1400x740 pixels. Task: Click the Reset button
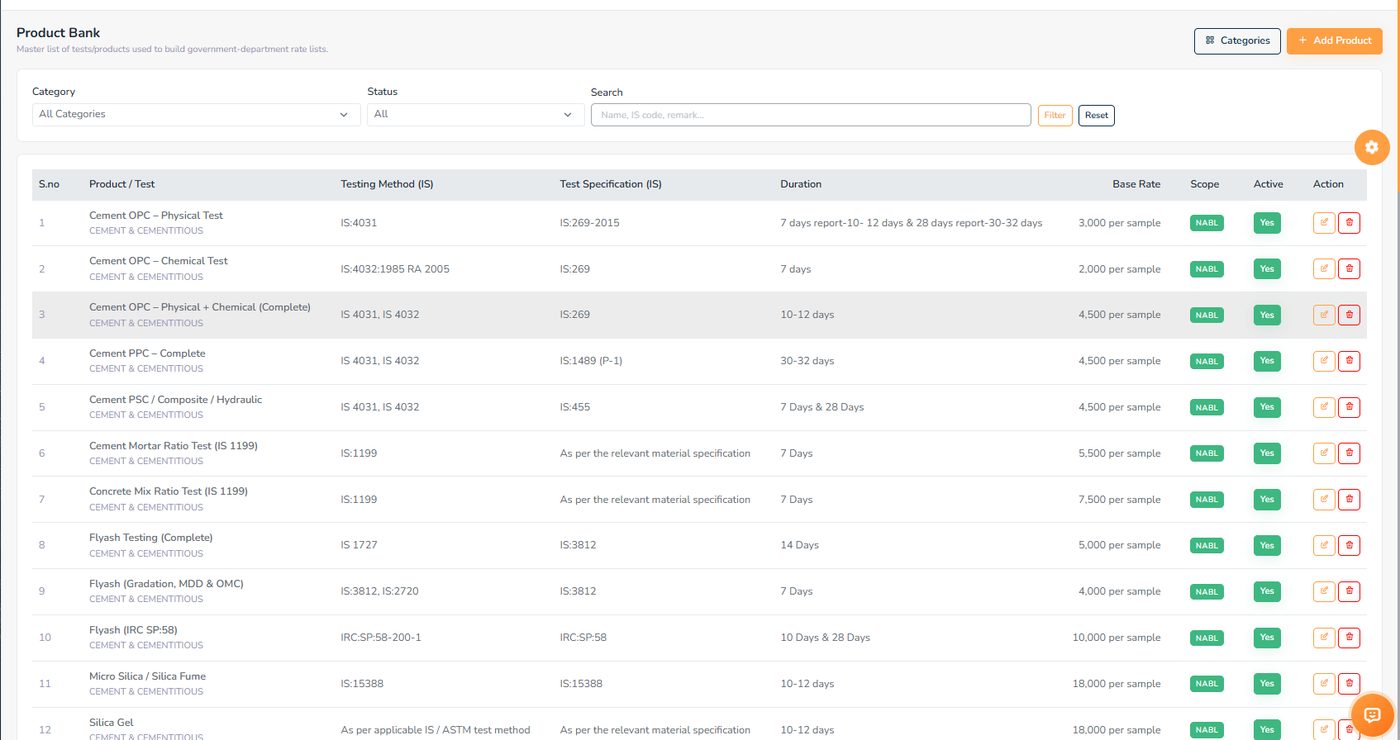[x=1096, y=115]
